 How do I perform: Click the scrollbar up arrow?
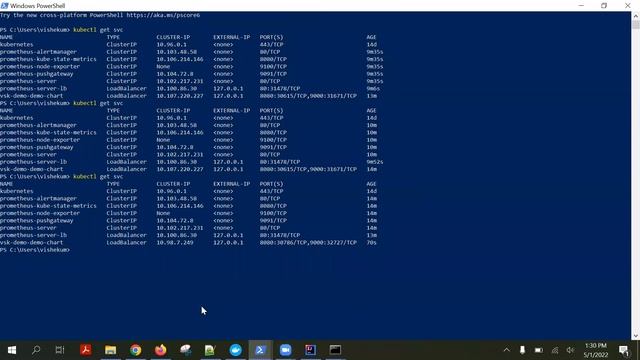coord(636,16)
